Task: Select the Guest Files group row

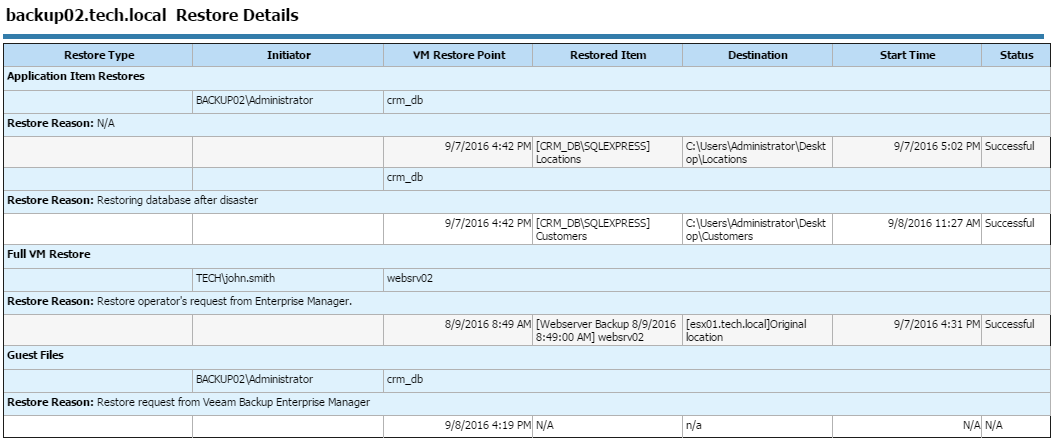Action: pyautogui.click(x=527, y=356)
